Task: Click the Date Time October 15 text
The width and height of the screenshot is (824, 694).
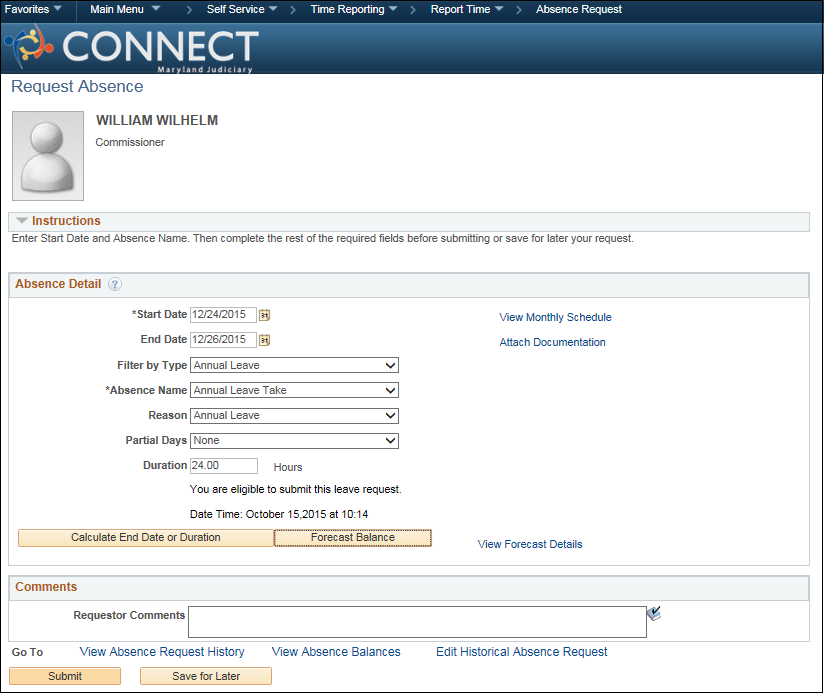Action: 279,514
